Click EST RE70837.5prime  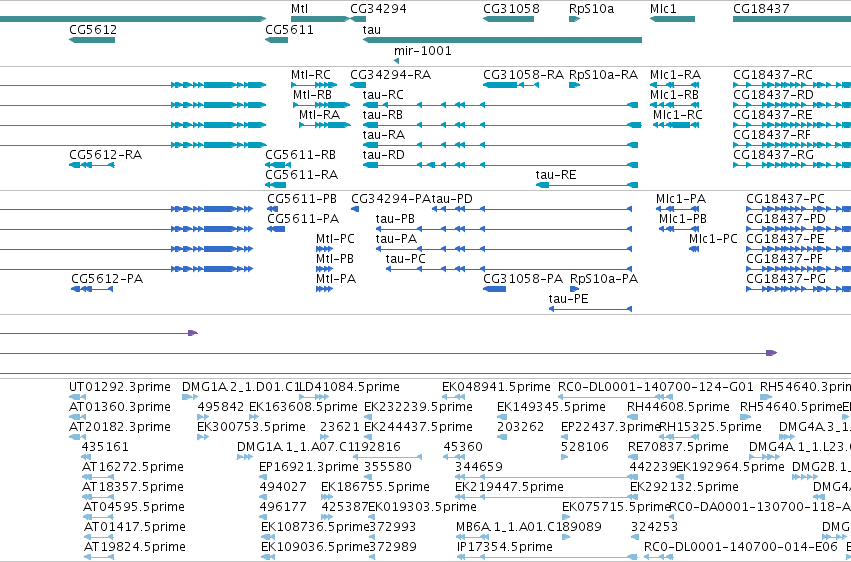[678, 446]
